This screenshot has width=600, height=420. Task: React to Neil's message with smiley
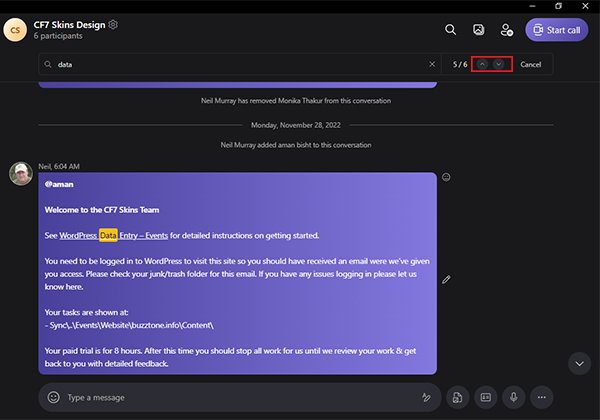click(446, 178)
